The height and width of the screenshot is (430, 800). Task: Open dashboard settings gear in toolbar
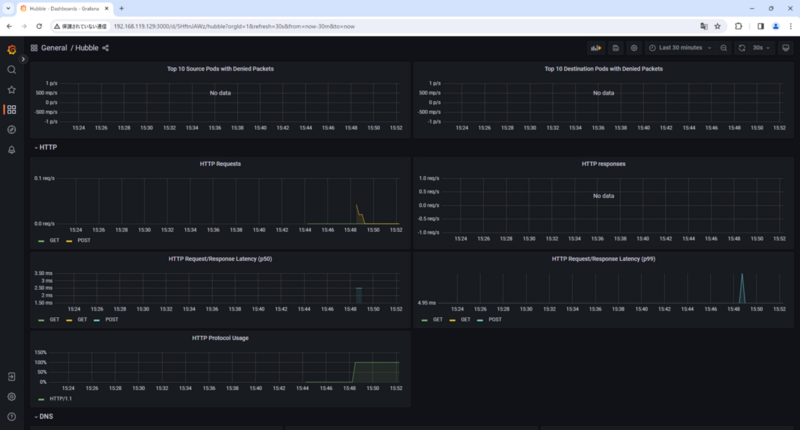[x=634, y=48]
